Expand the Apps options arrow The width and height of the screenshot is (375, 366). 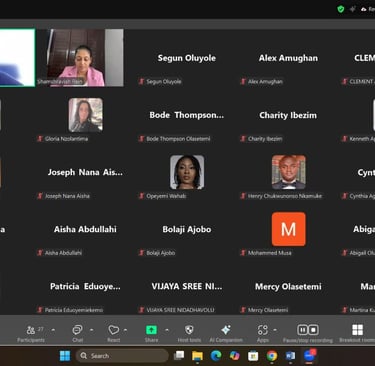tap(275, 330)
